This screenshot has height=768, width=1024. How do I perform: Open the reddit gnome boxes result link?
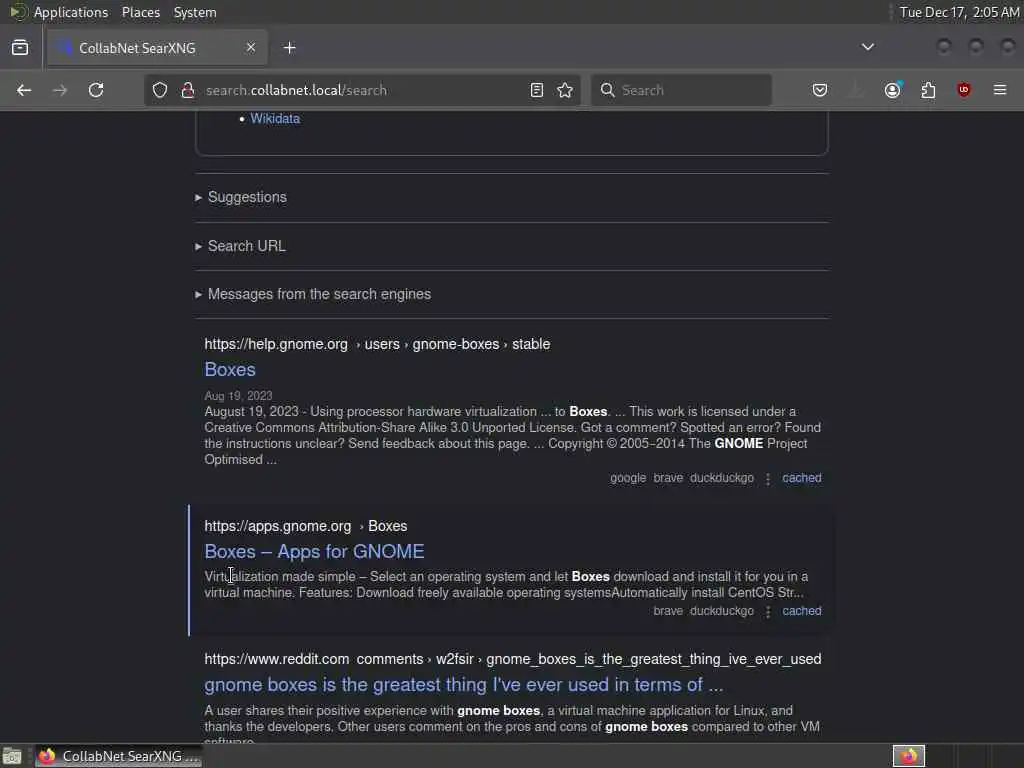point(464,685)
